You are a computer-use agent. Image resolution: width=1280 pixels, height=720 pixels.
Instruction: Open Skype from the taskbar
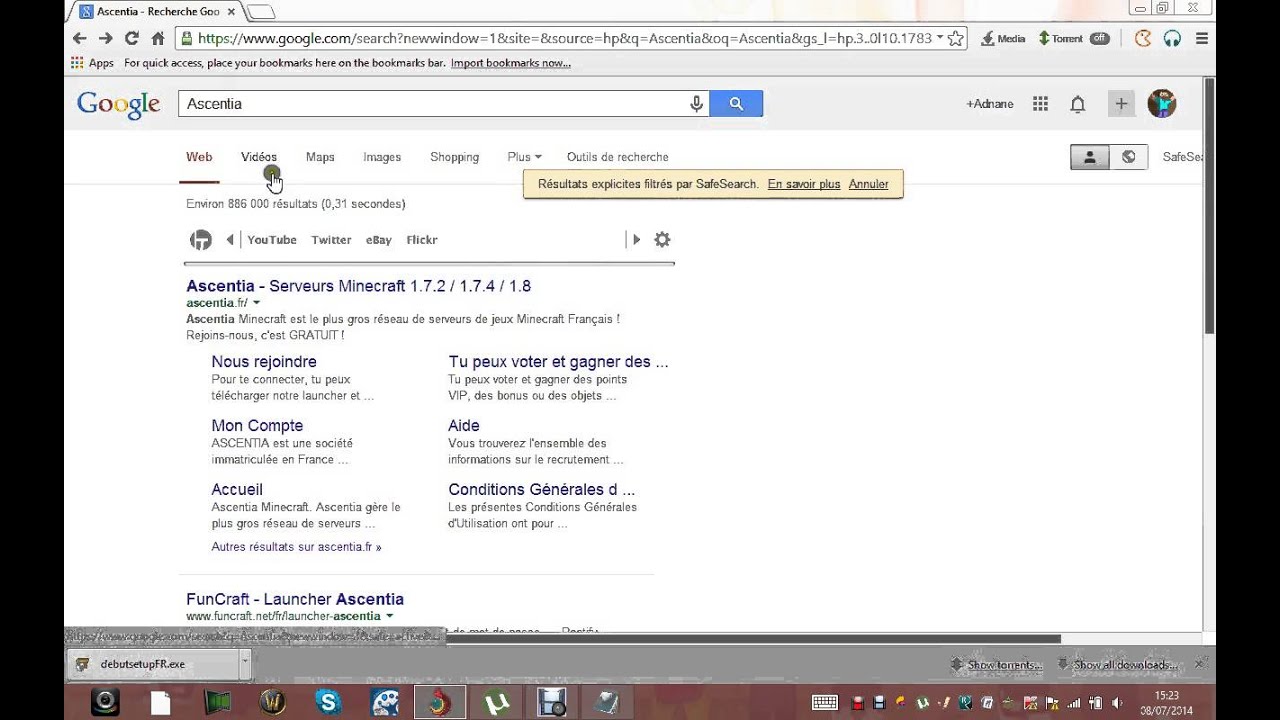point(328,703)
